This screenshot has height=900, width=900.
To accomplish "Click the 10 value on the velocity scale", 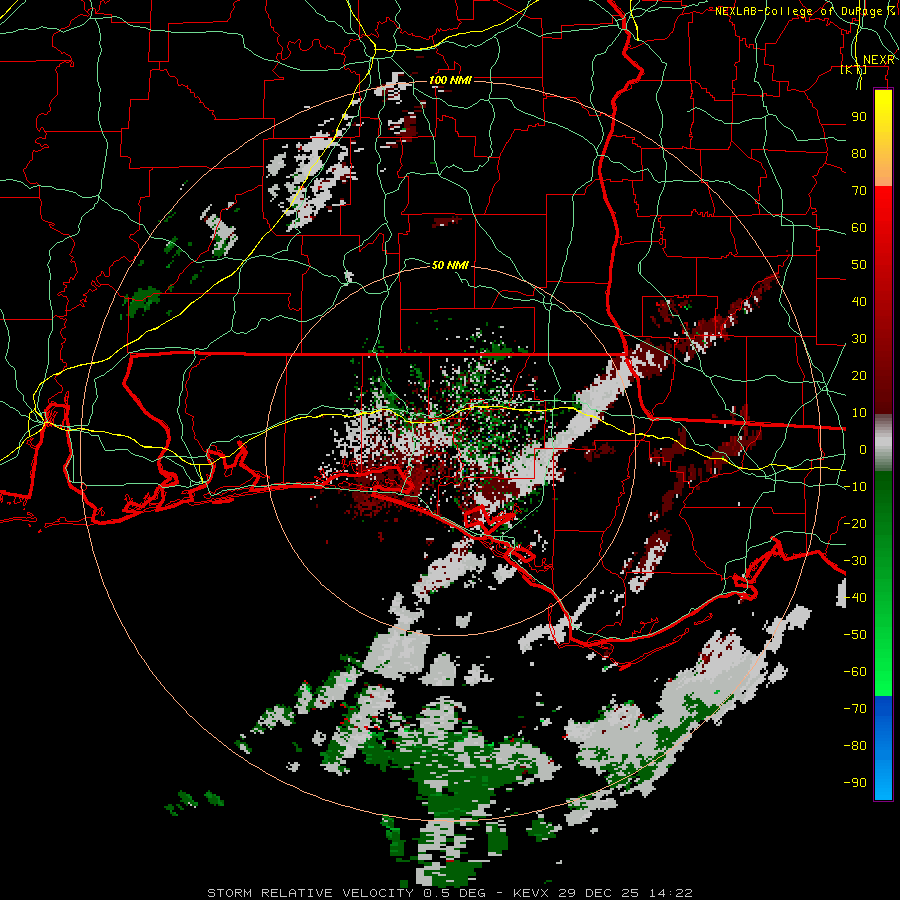I will coord(859,413).
